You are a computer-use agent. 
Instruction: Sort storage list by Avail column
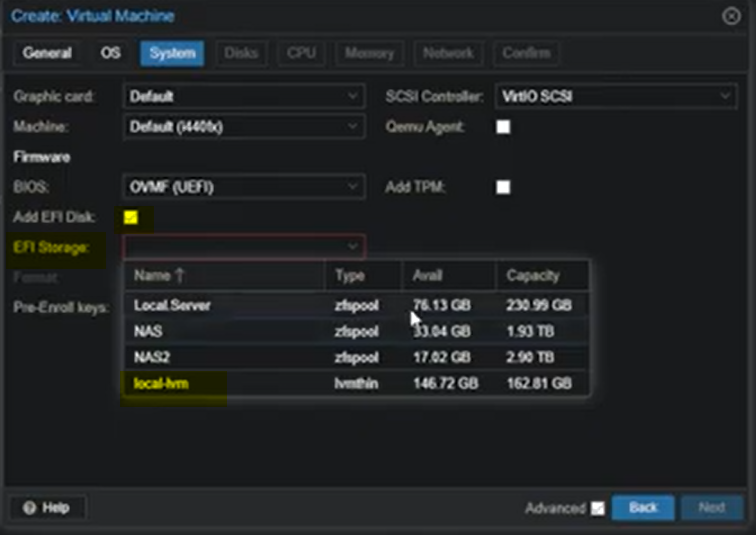[449, 276]
